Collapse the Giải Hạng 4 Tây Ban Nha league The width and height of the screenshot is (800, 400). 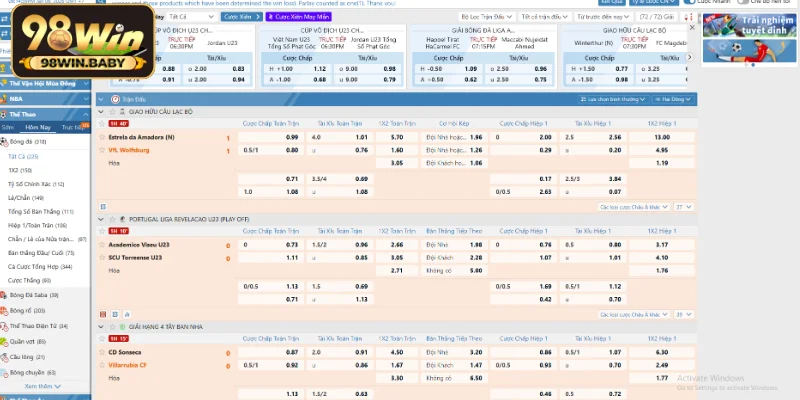pyautogui.click(x=101, y=327)
